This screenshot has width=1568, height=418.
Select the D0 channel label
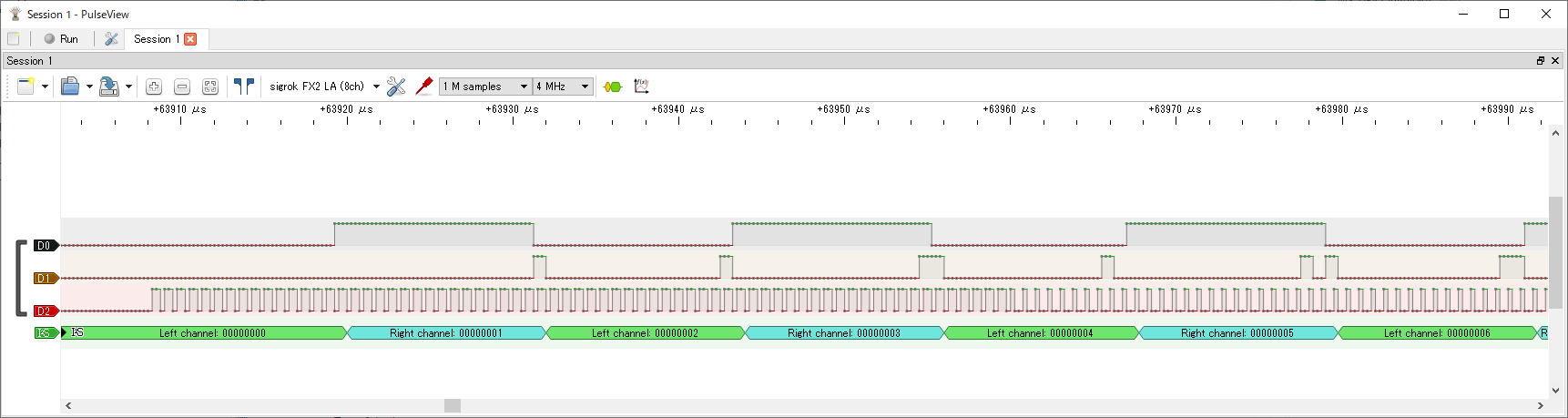[x=46, y=246]
